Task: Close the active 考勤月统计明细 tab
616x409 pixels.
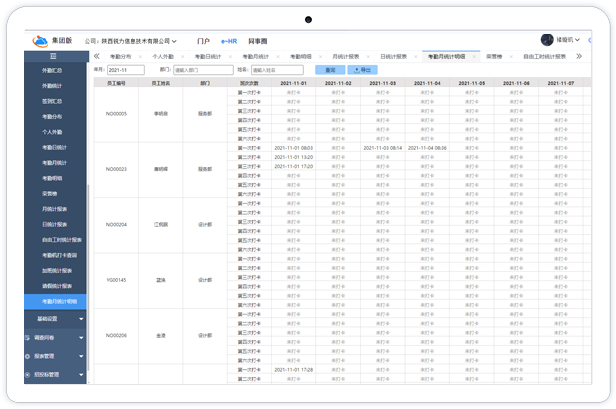Action: click(x=474, y=57)
